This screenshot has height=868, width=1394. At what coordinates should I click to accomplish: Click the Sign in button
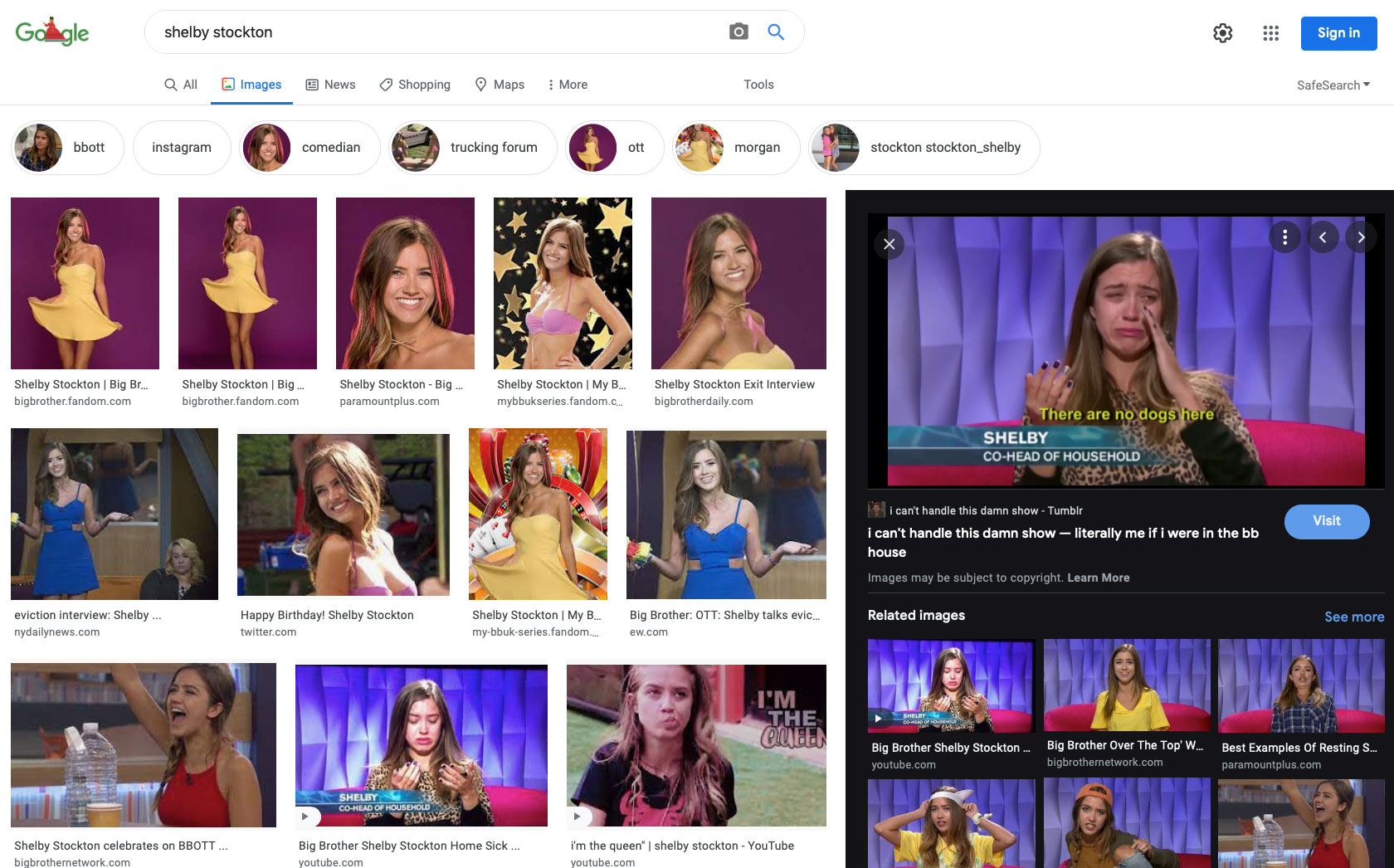[1338, 33]
